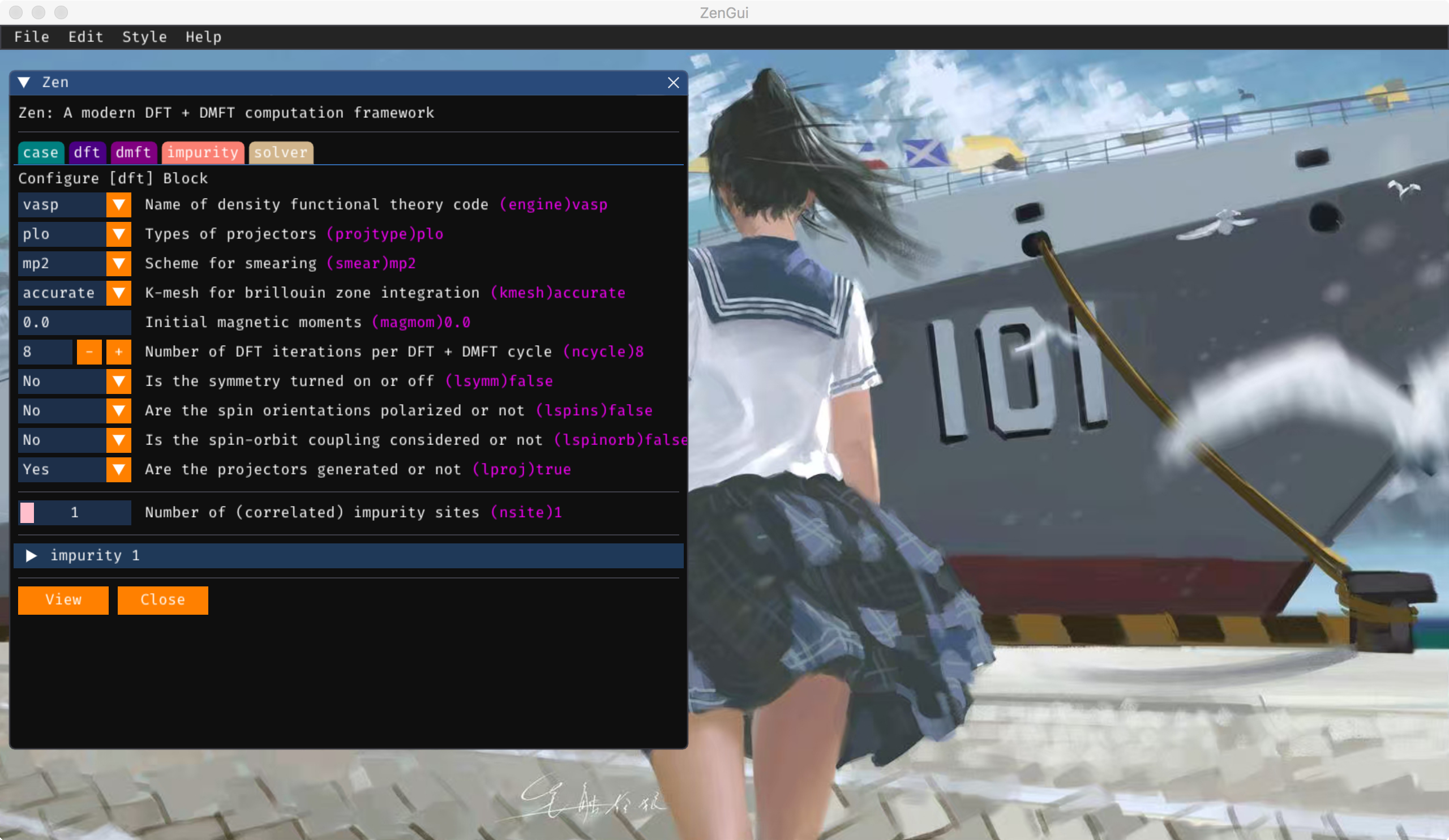This screenshot has height=840, width=1449.
Task: Decrease ncycle with the minus button
Action: [x=89, y=352]
